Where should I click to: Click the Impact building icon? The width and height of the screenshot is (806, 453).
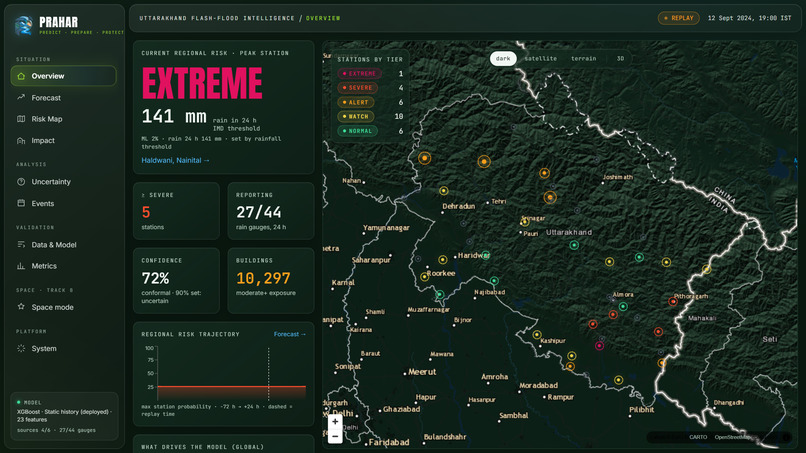pyautogui.click(x=21, y=140)
